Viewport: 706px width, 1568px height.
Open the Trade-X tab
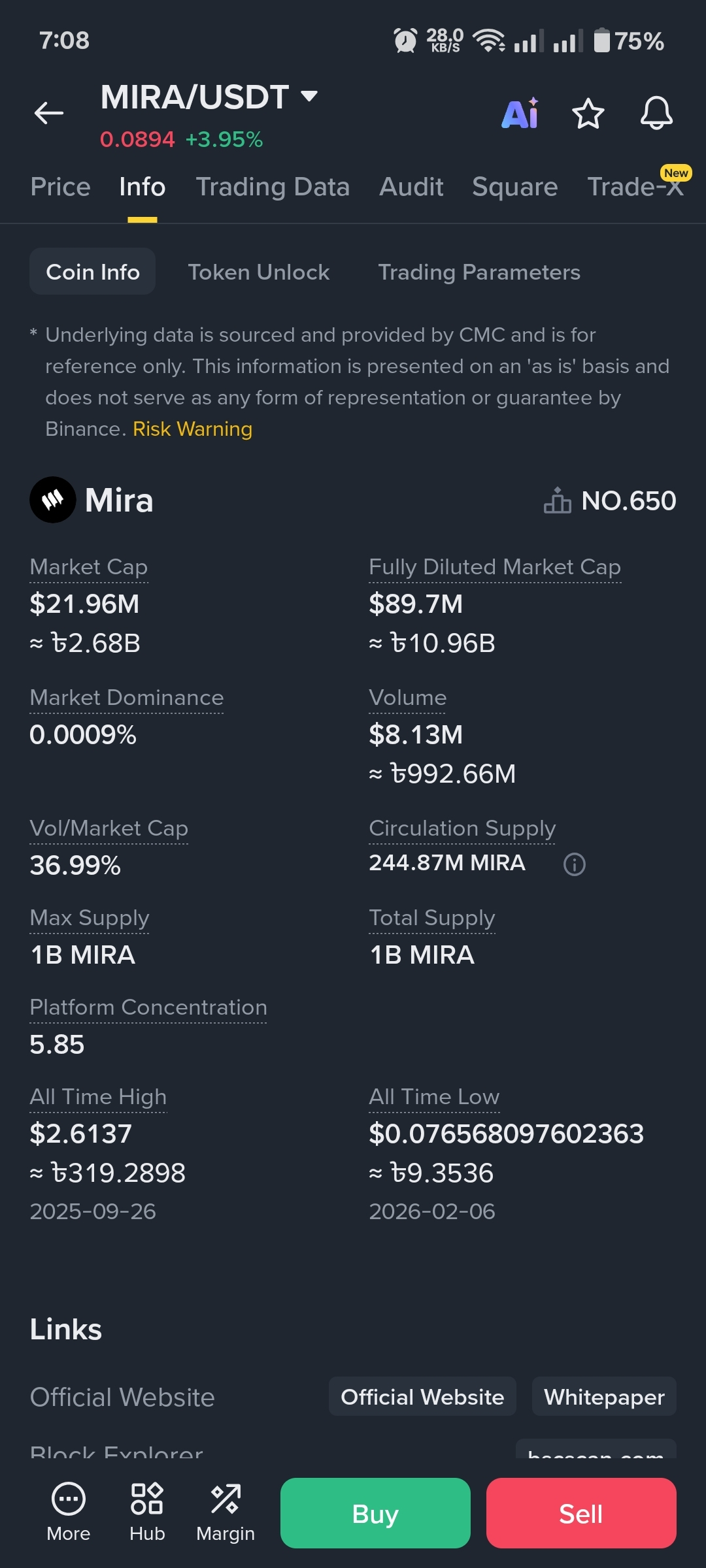(635, 187)
